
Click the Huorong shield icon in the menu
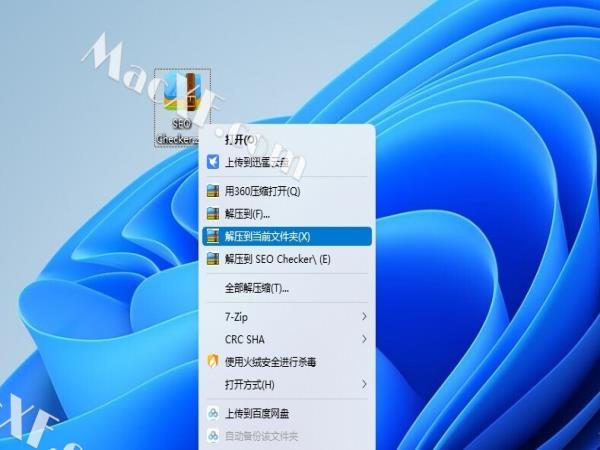click(x=212, y=362)
